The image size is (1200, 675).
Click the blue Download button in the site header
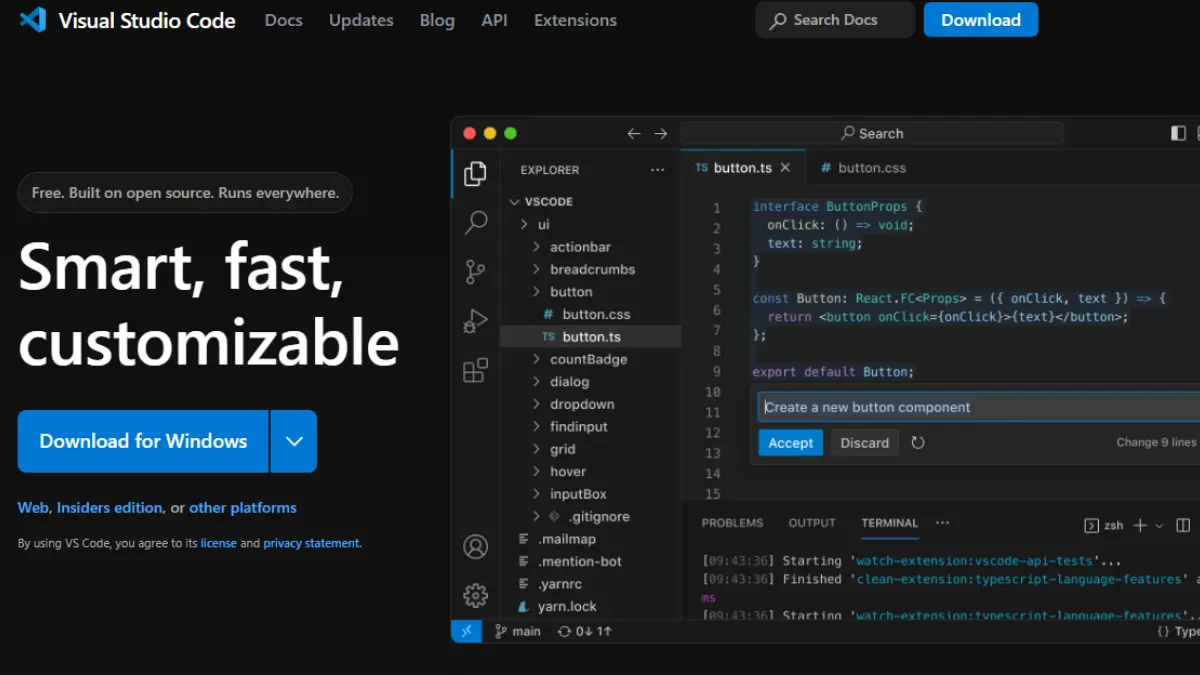coord(981,20)
